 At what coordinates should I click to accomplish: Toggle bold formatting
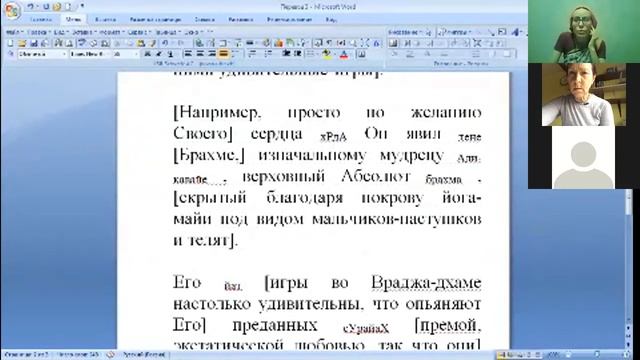click(147, 54)
